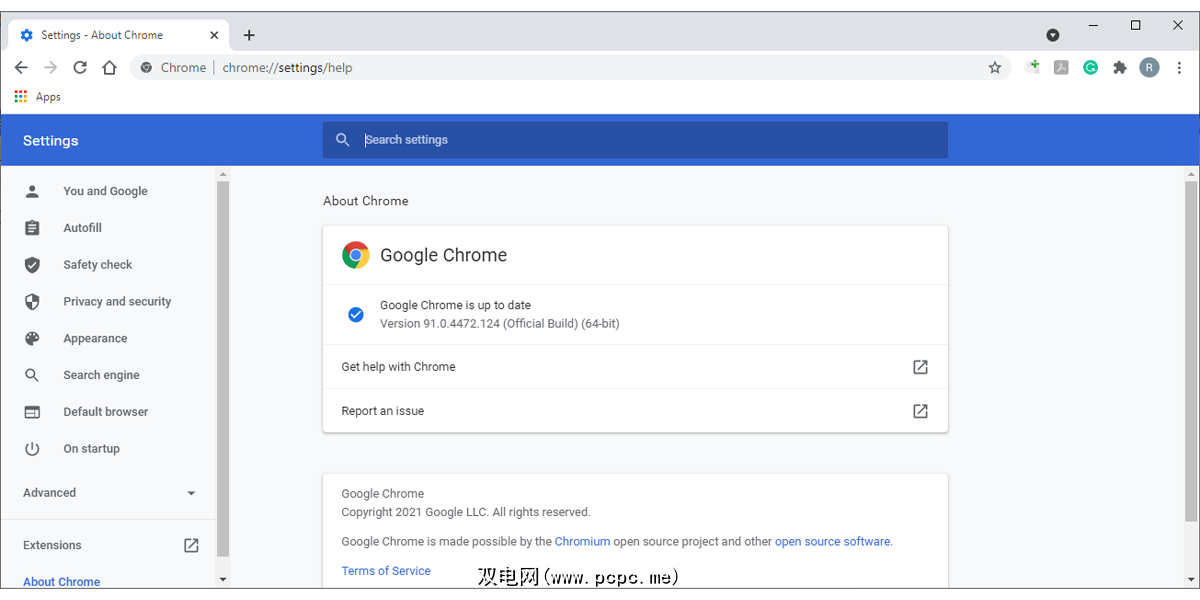Go back to previous page
Image resolution: width=1200 pixels, height=600 pixels.
tap(21, 68)
